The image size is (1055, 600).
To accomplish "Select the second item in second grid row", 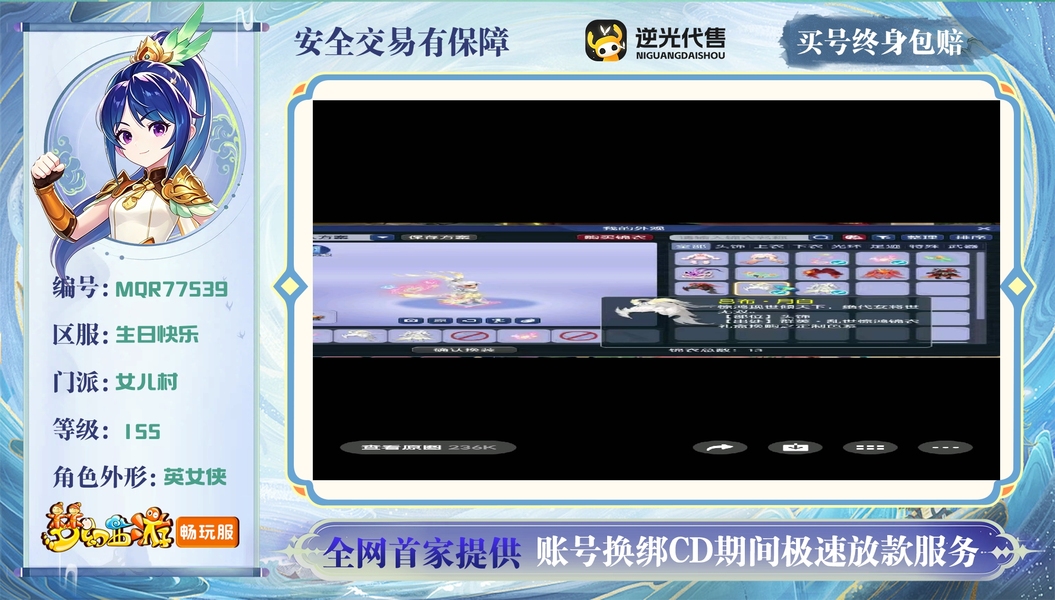I will 762,274.
